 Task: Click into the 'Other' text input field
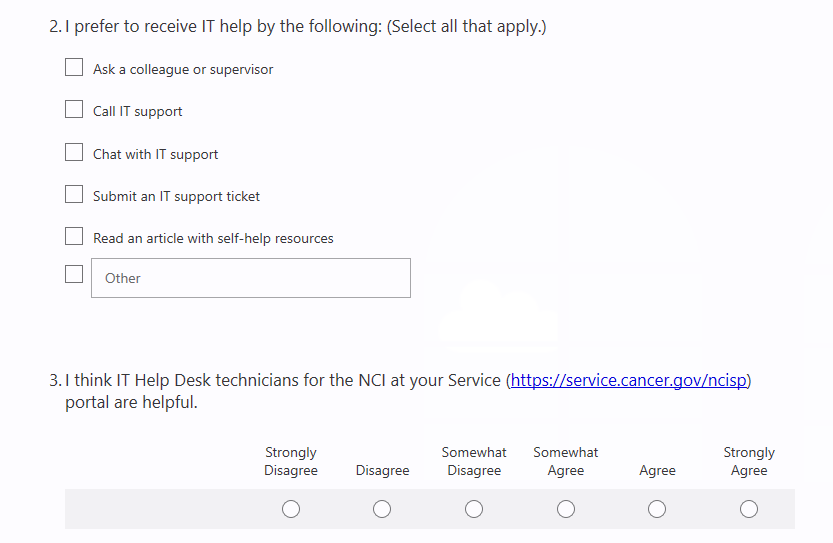coord(250,278)
